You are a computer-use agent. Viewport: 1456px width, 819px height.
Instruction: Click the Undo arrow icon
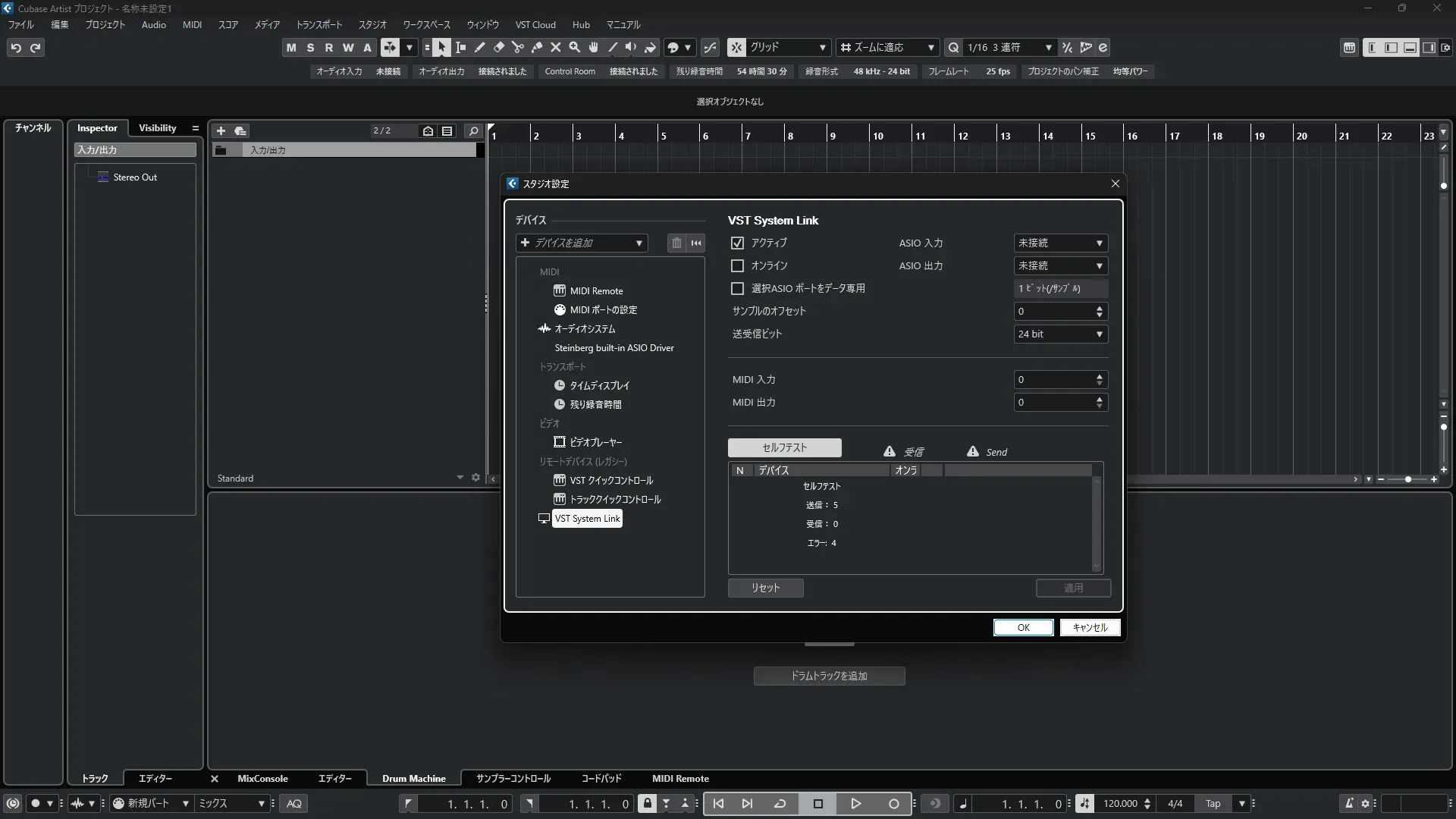coord(16,48)
